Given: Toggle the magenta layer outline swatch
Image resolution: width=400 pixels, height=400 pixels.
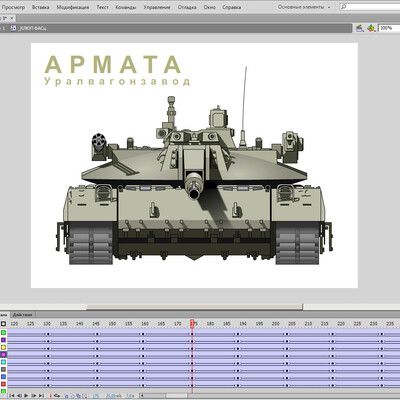Looking at the screenshot, I should pos(3,355).
